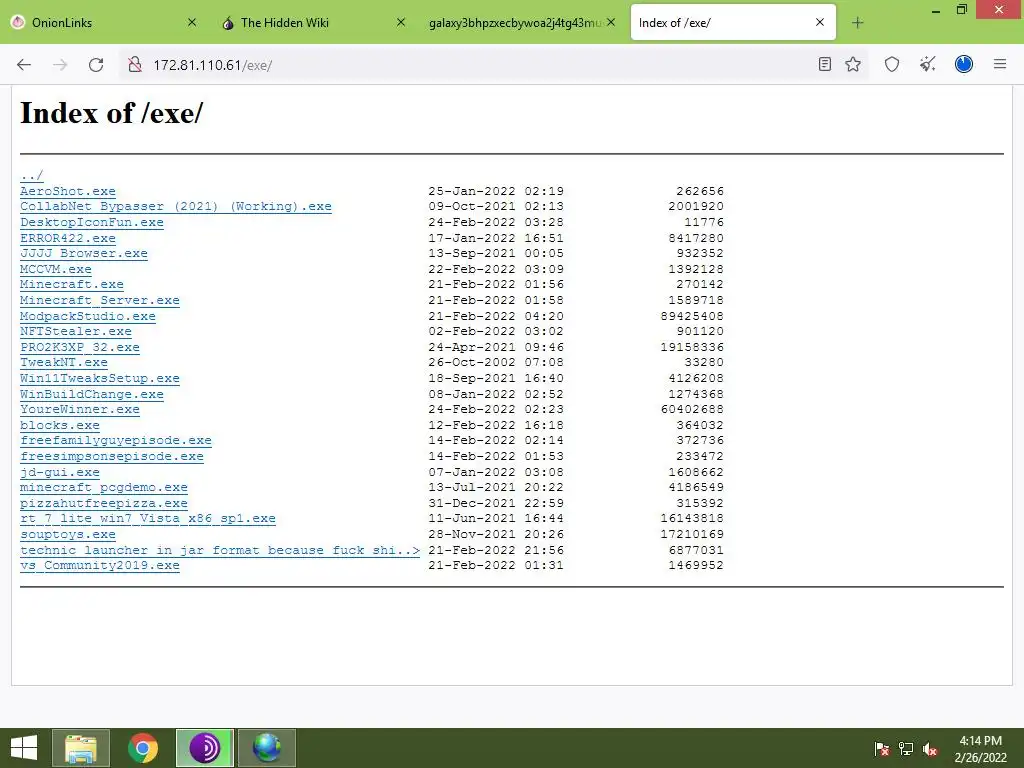Click the insecure connection padlock icon
This screenshot has height=768, width=1024.
[135, 65]
